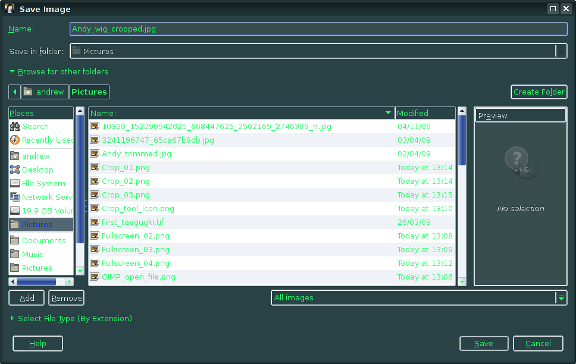576x364 pixels.
Task: Click the Name column sort arrow
Action: [388, 112]
